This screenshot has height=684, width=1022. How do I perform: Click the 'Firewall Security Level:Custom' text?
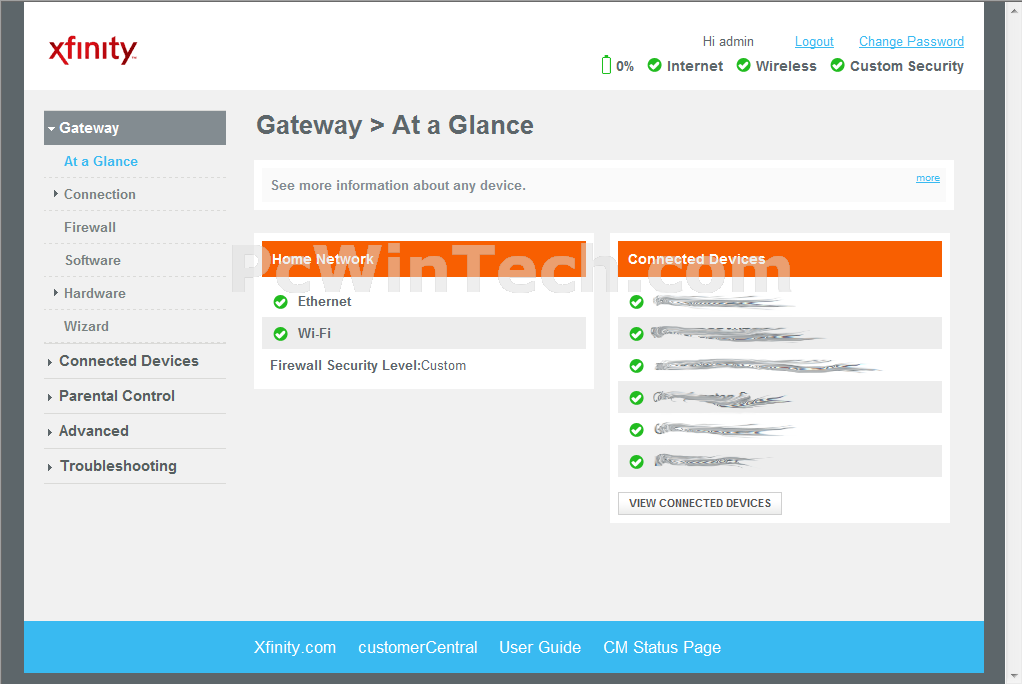point(368,365)
